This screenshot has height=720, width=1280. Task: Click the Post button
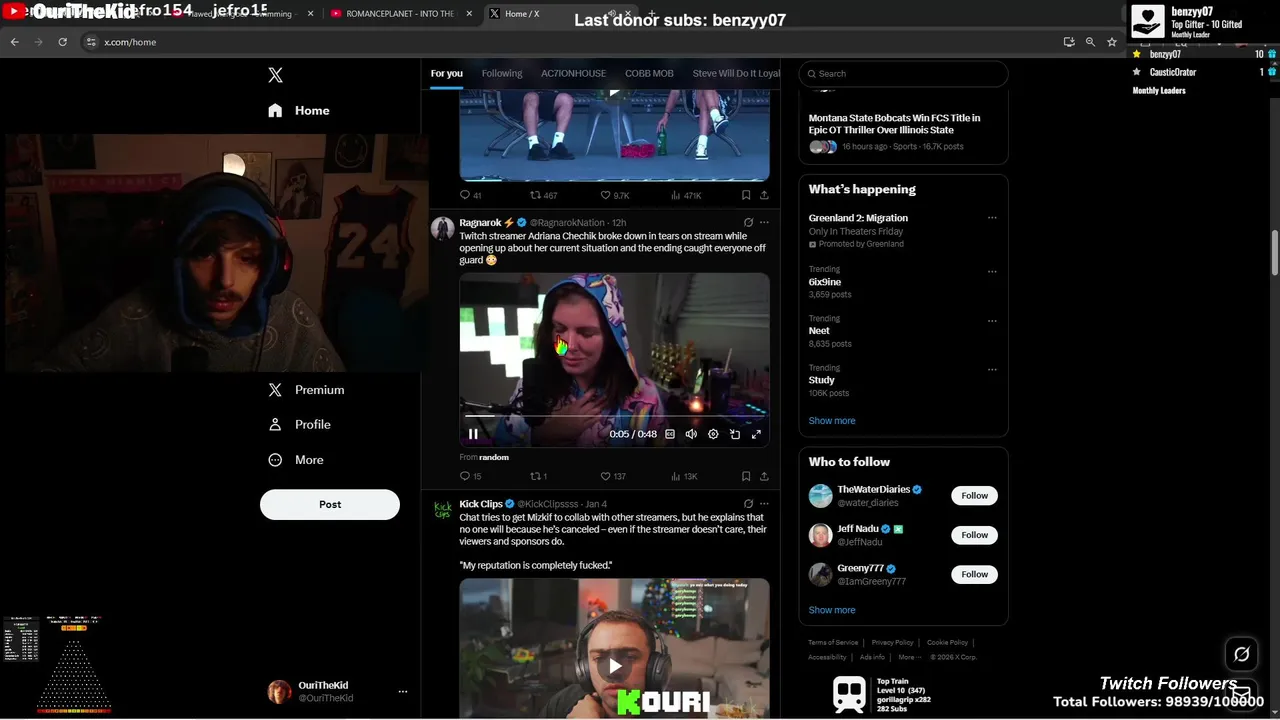330,505
